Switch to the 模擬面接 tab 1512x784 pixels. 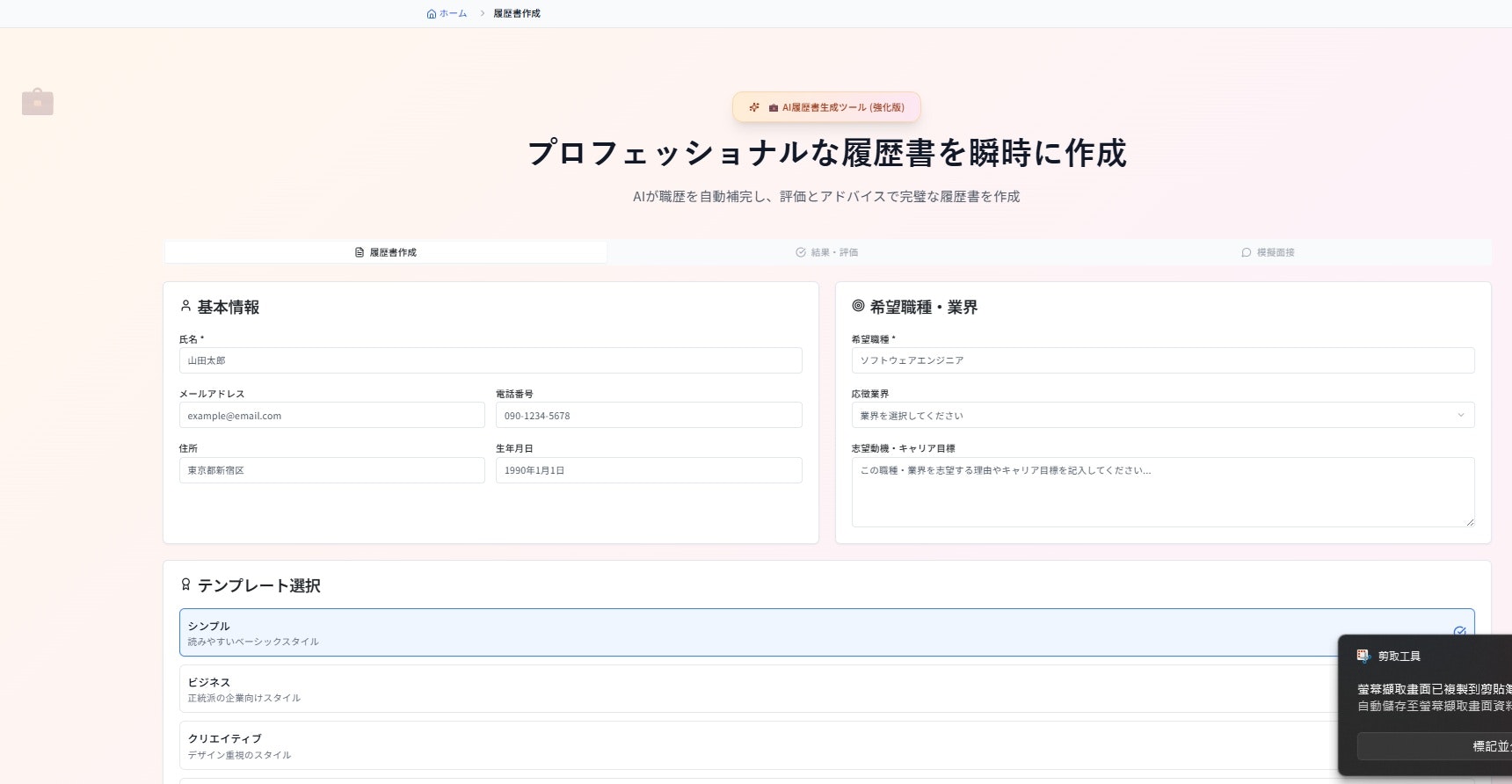tap(1268, 252)
